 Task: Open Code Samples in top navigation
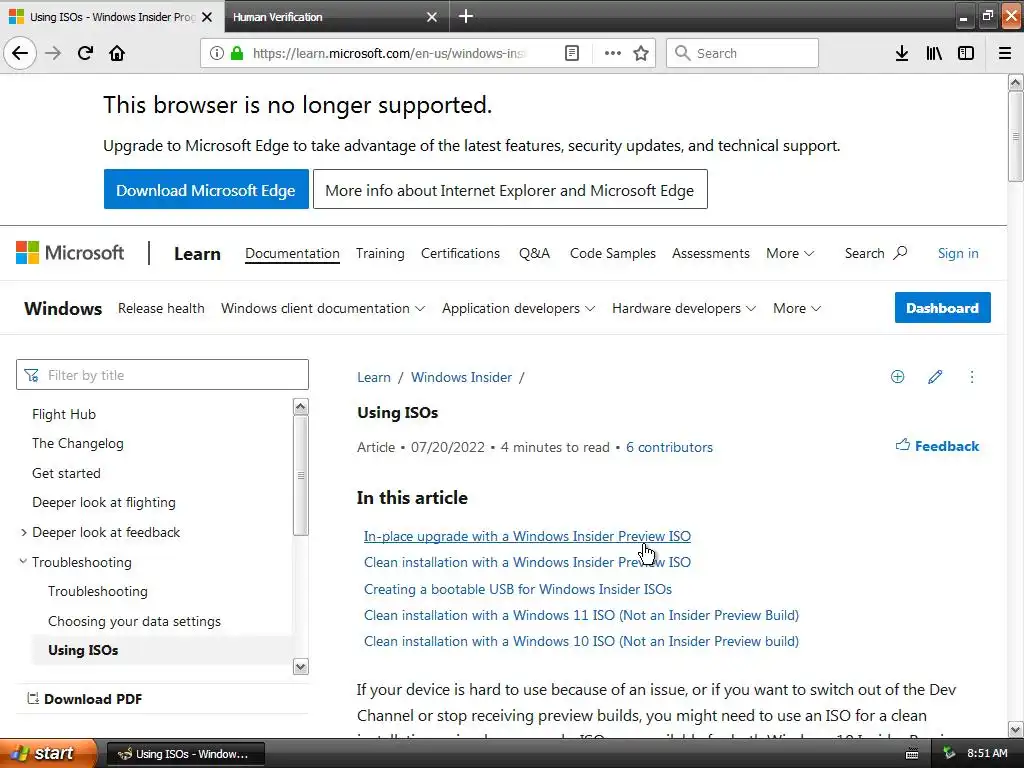(613, 253)
